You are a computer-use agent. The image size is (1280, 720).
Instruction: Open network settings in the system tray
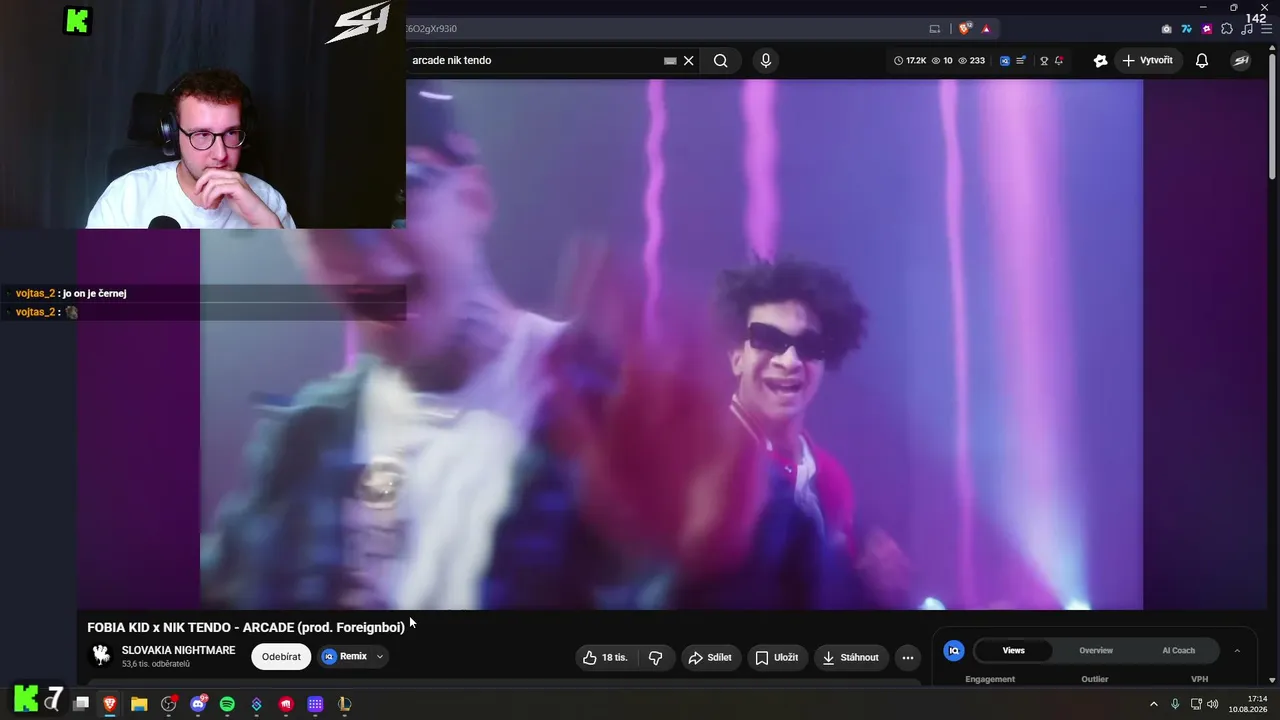click(x=1196, y=704)
